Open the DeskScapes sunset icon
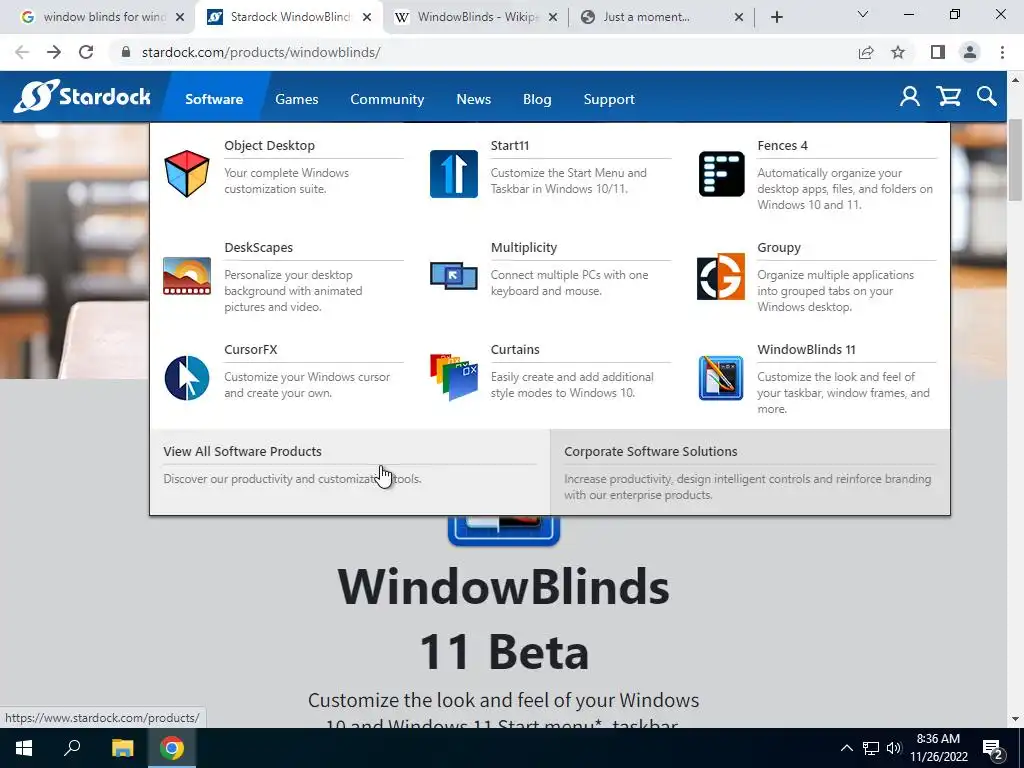The width and height of the screenshot is (1024, 768). point(187,276)
